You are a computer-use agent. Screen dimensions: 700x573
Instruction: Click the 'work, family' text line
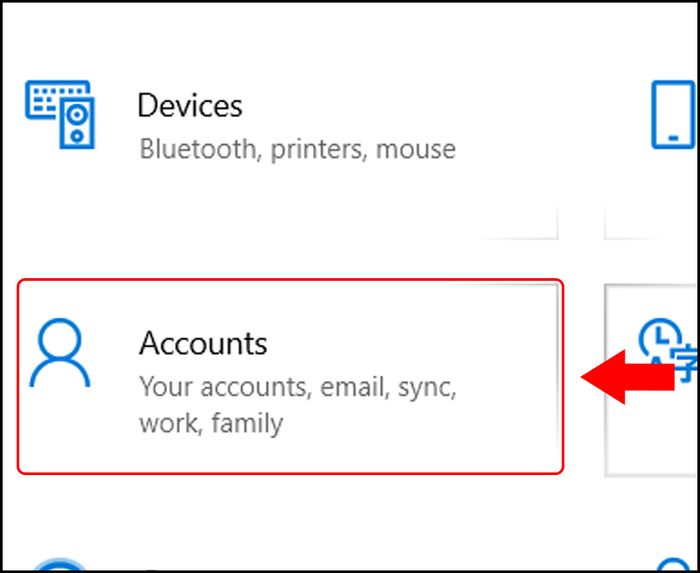click(211, 423)
